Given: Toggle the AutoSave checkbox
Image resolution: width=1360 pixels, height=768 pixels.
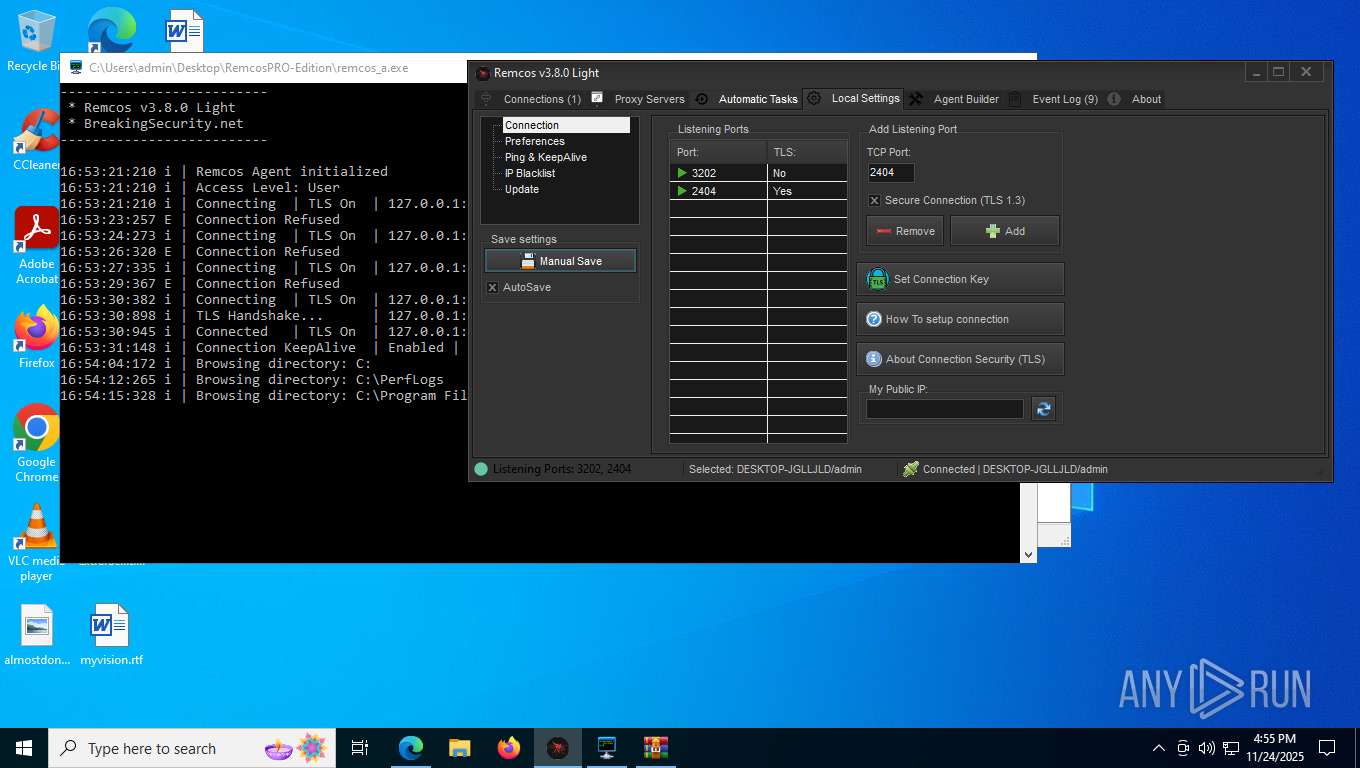Looking at the screenshot, I should coord(492,287).
